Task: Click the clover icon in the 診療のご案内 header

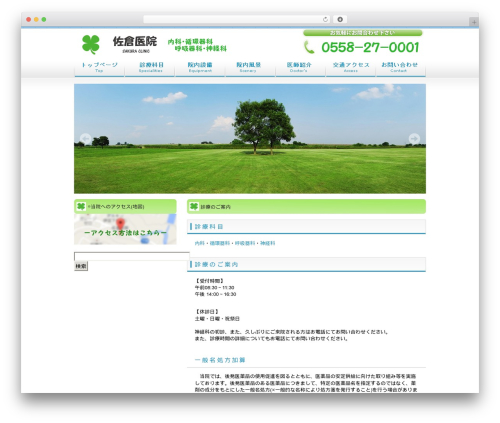Action: [x=194, y=206]
